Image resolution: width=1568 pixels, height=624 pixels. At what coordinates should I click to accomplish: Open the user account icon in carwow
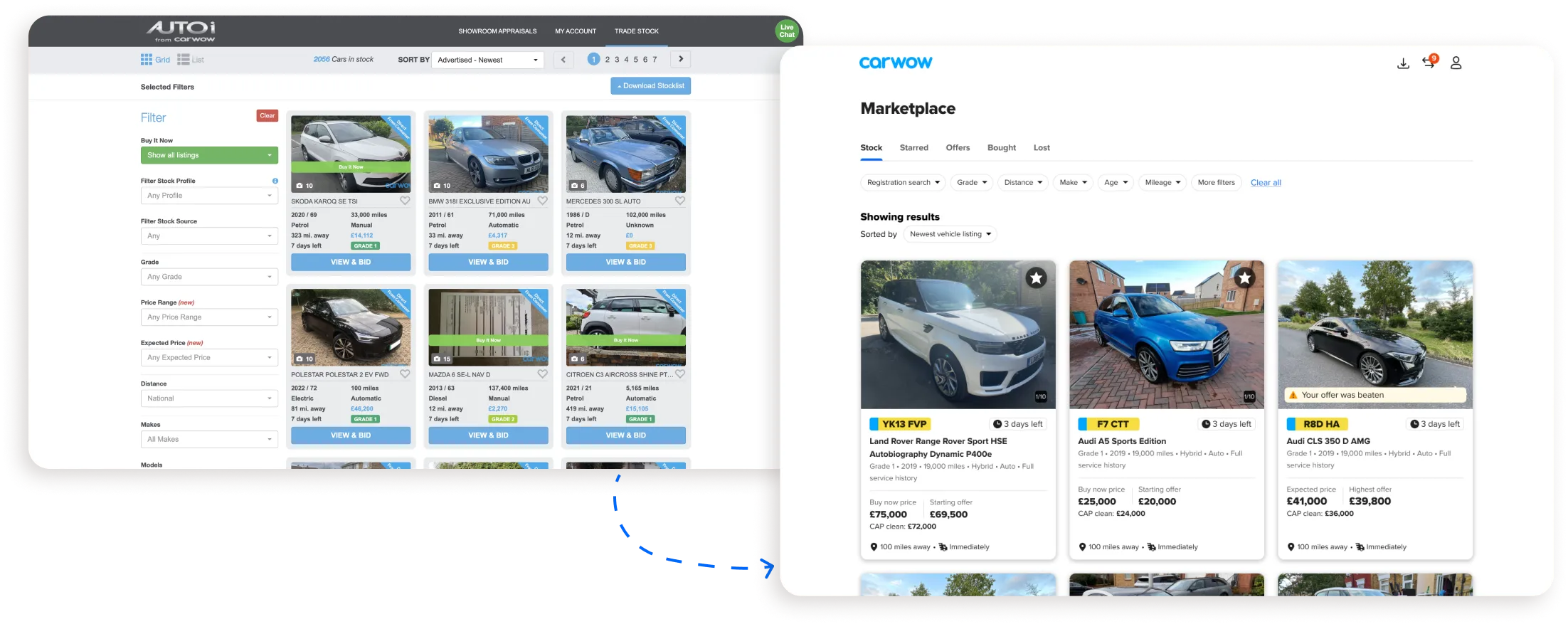point(1456,63)
